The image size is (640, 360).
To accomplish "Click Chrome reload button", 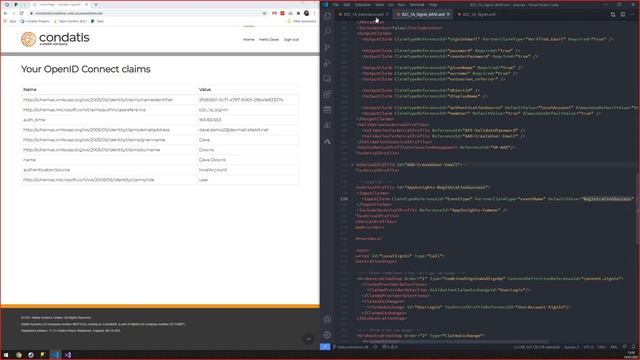I will click(x=21, y=13).
